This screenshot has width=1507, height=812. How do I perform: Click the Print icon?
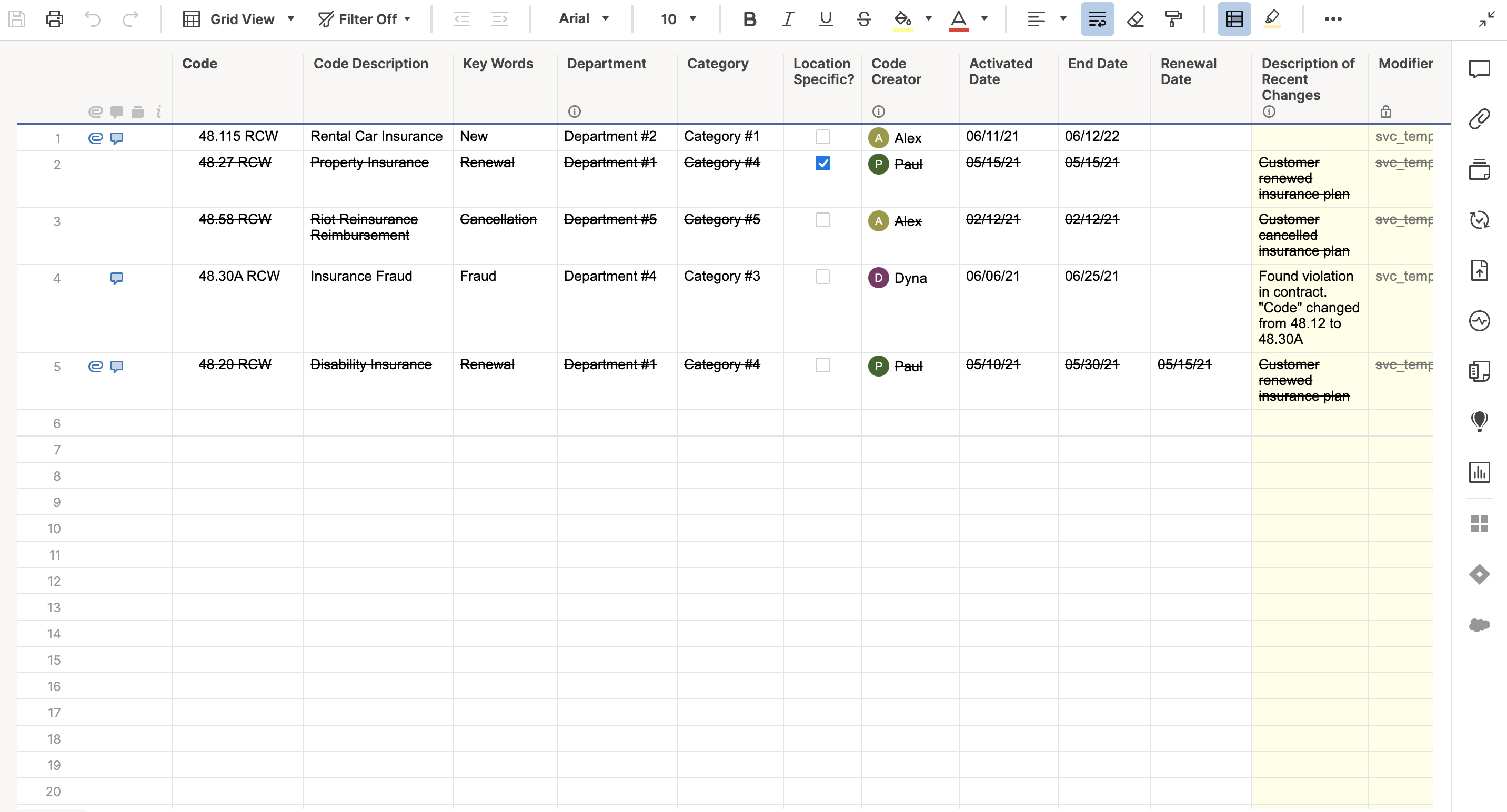tap(54, 19)
